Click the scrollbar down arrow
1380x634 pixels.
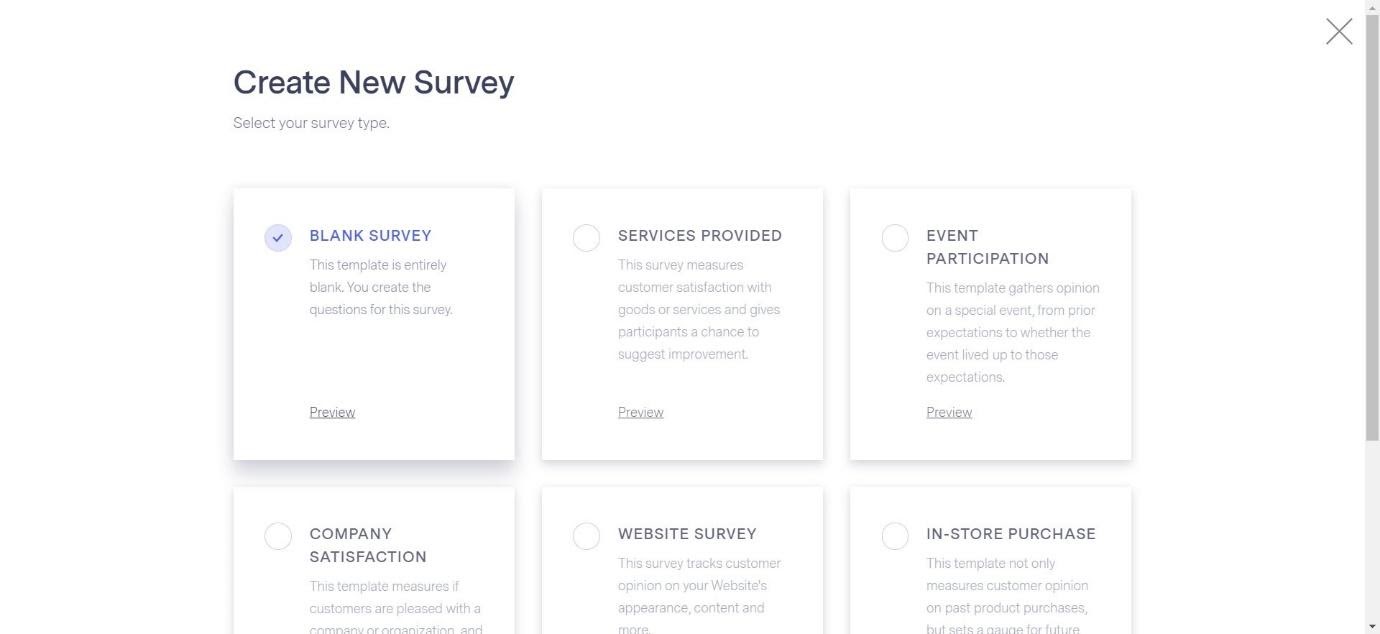click(1372, 626)
